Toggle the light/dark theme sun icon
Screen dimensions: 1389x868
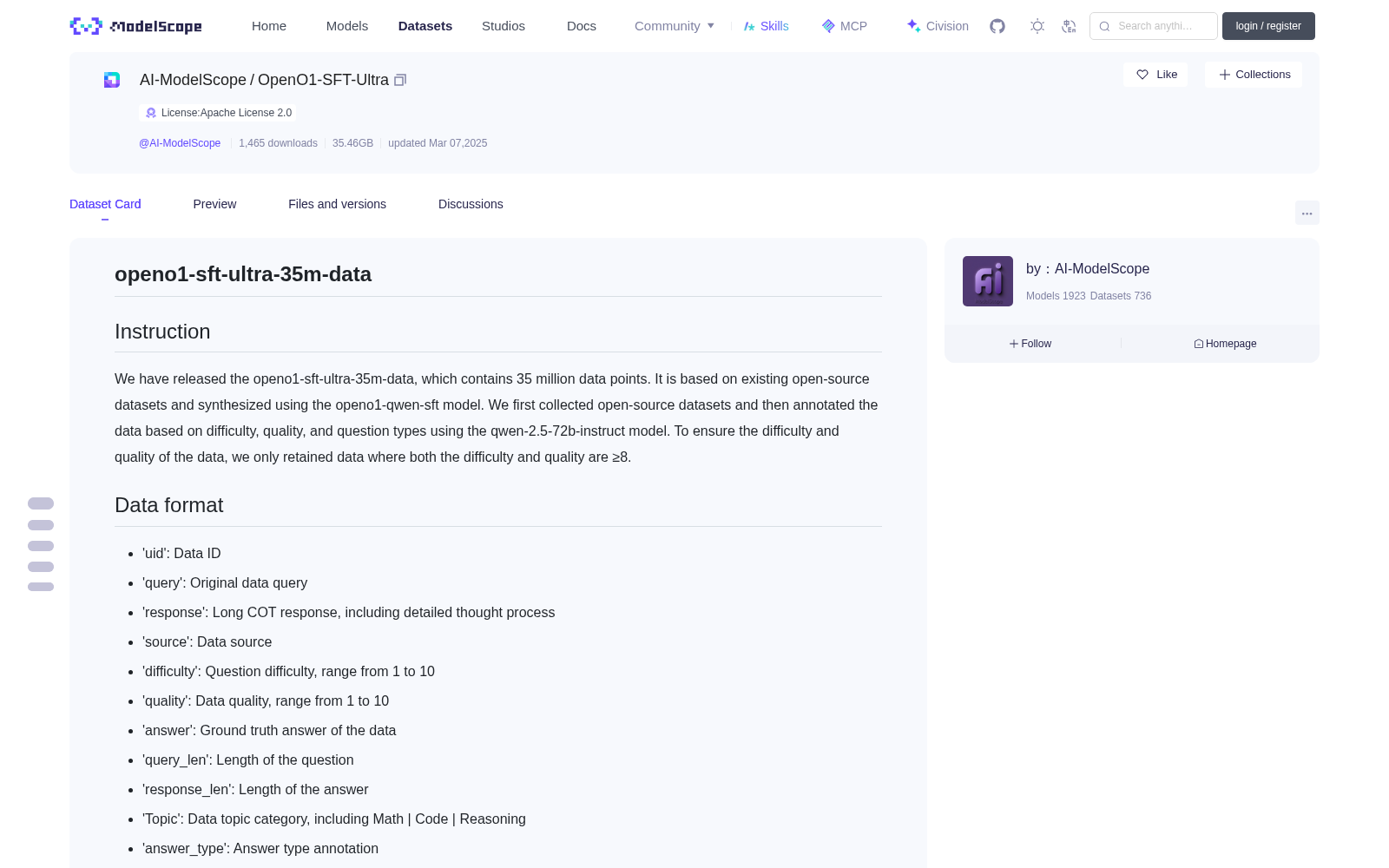tap(1037, 26)
